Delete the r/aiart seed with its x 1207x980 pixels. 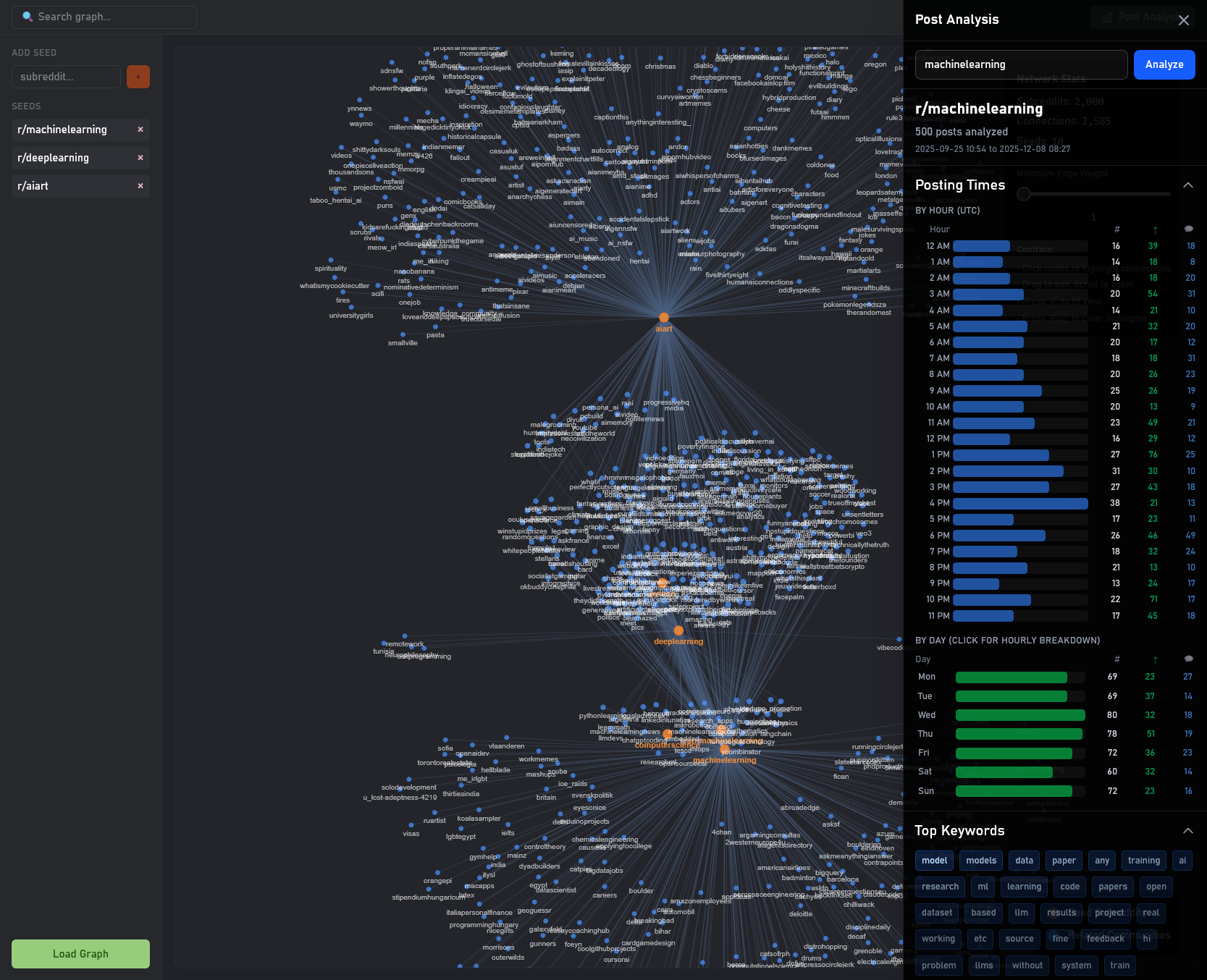click(x=140, y=186)
